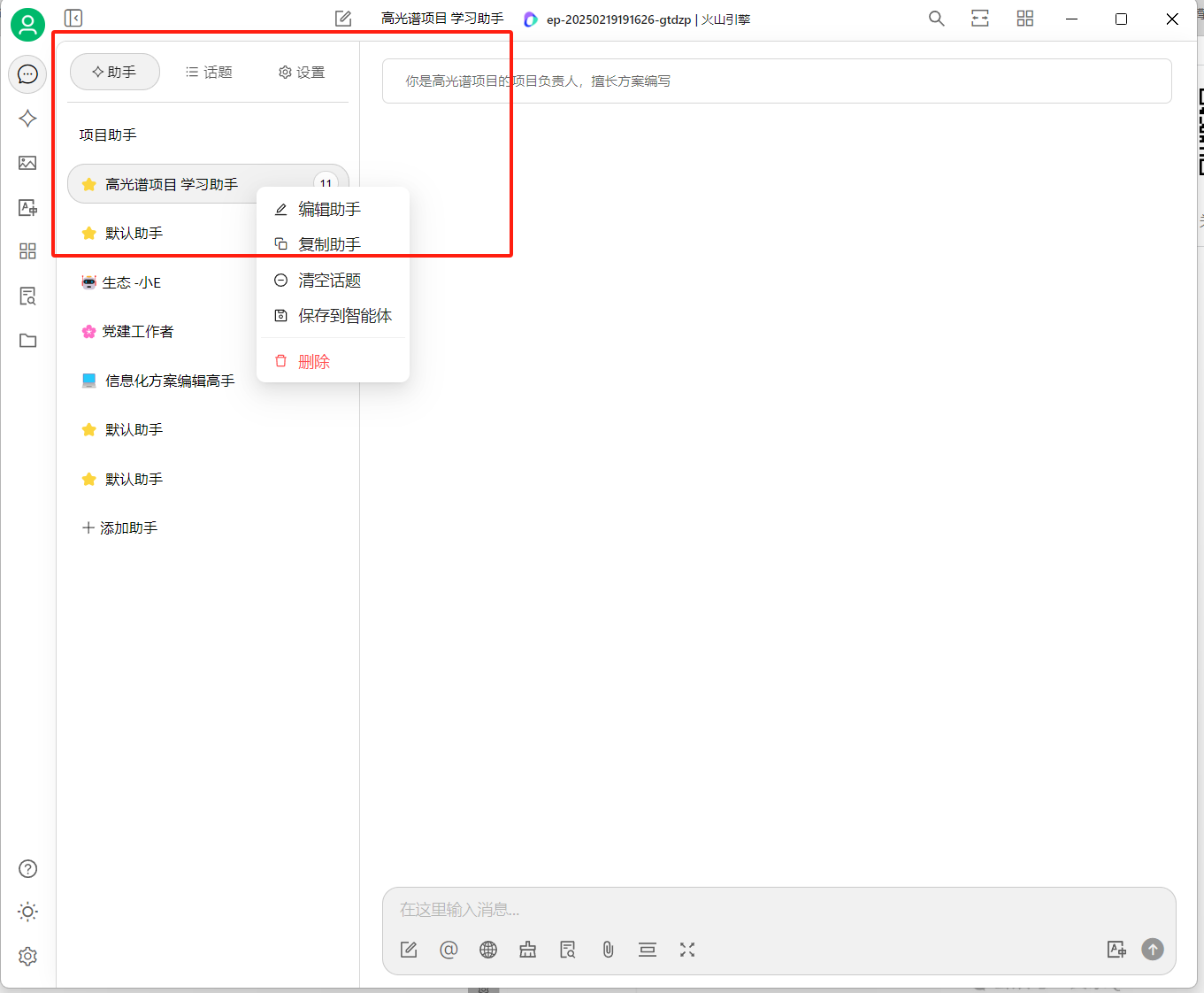This screenshot has height=993, width=1204.
Task: Attach a file with the paperclip icon
Action: (608, 950)
